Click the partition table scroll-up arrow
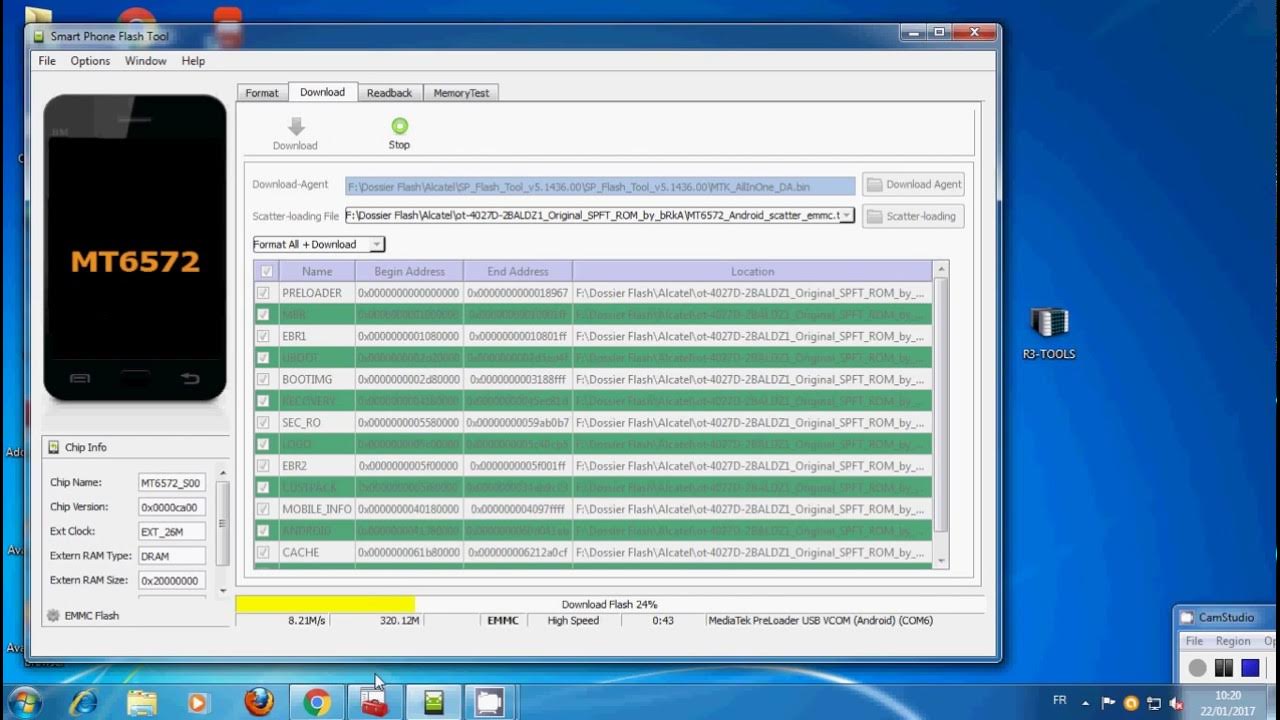Screen dimensions: 1280x720 [x=940, y=269]
